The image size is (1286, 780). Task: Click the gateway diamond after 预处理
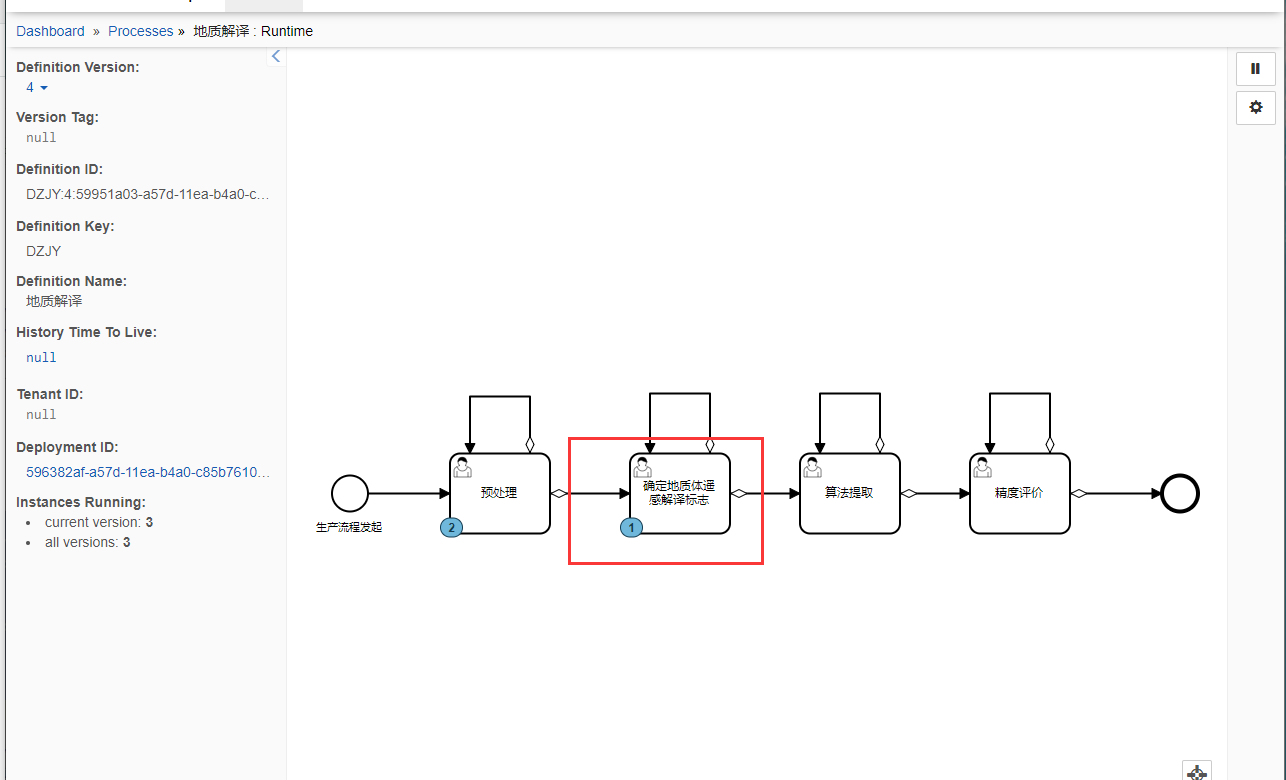click(560, 493)
